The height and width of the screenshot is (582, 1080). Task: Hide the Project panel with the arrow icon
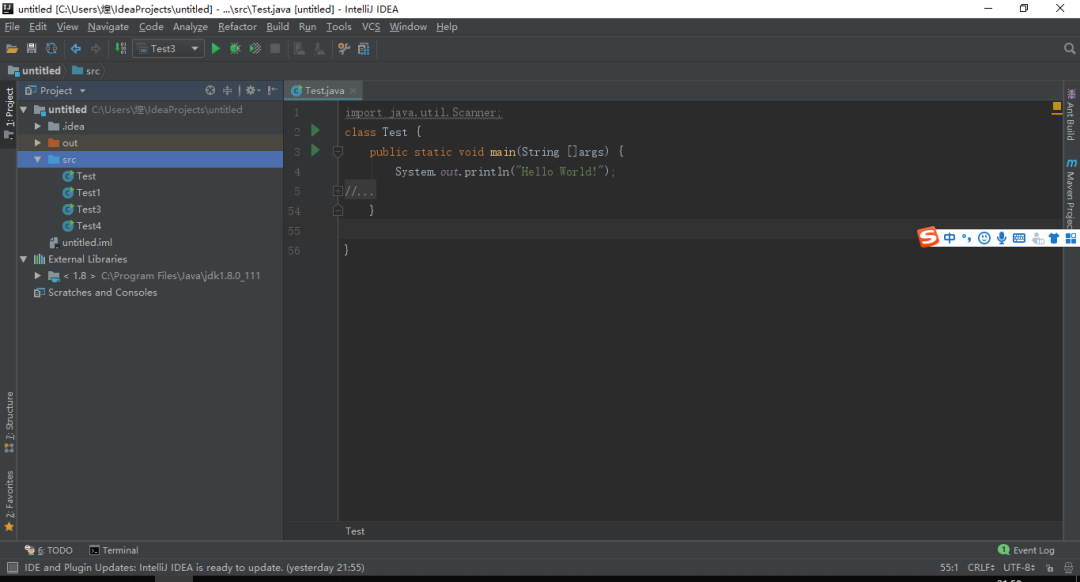pos(273,90)
